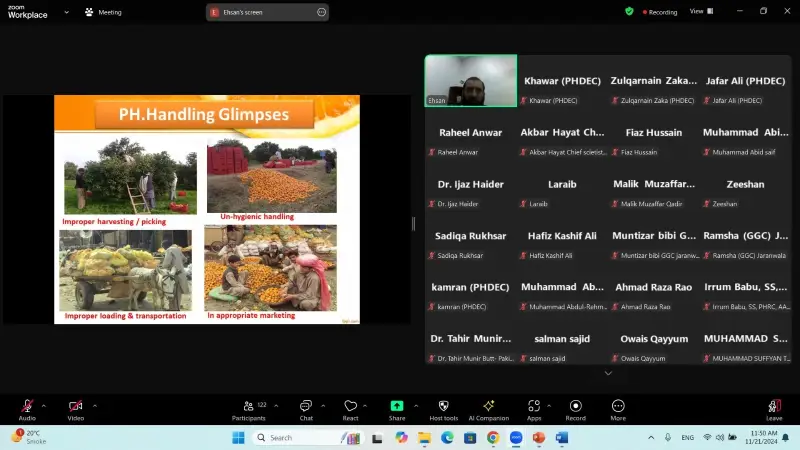The height and width of the screenshot is (450, 800).
Task: Expand video options arrow next to Video
Action: 94,405
